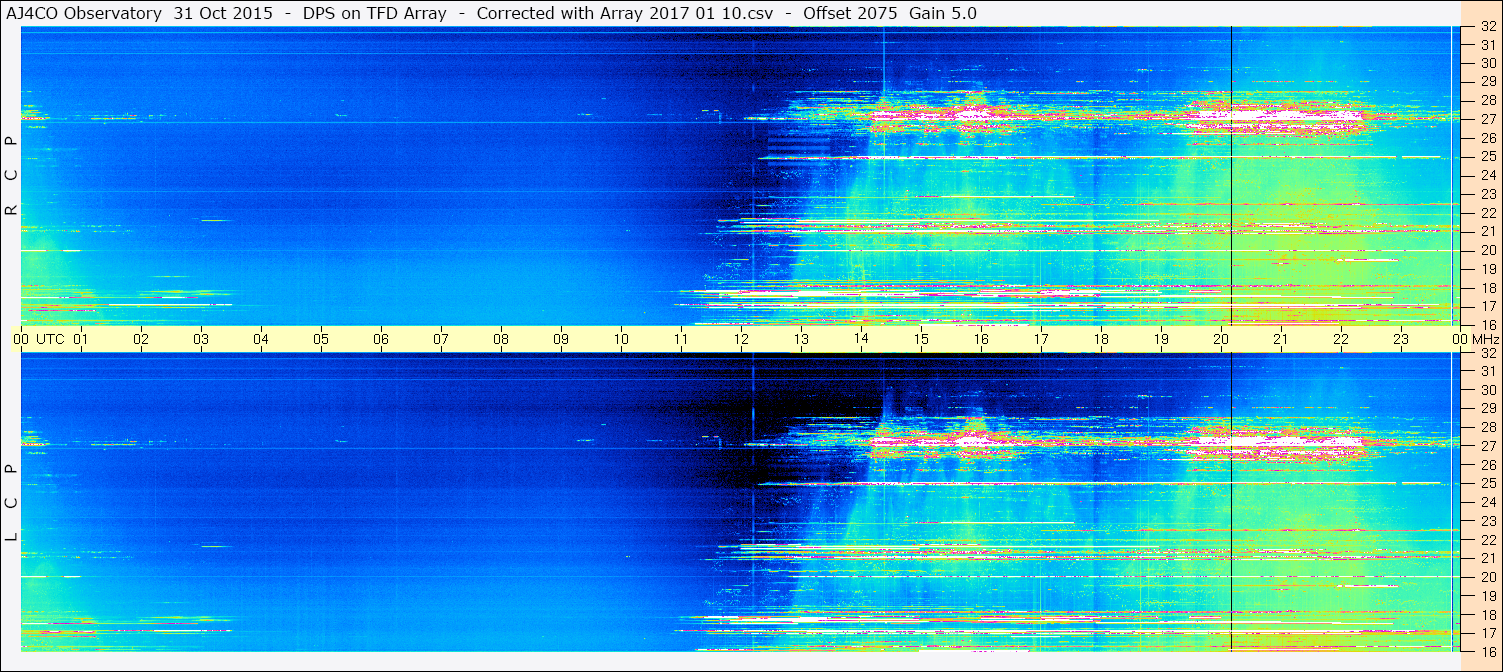1503x672 pixels.
Task: Pick hour 17 on the horizontal UTC axis
Action: pyautogui.click(x=1041, y=339)
